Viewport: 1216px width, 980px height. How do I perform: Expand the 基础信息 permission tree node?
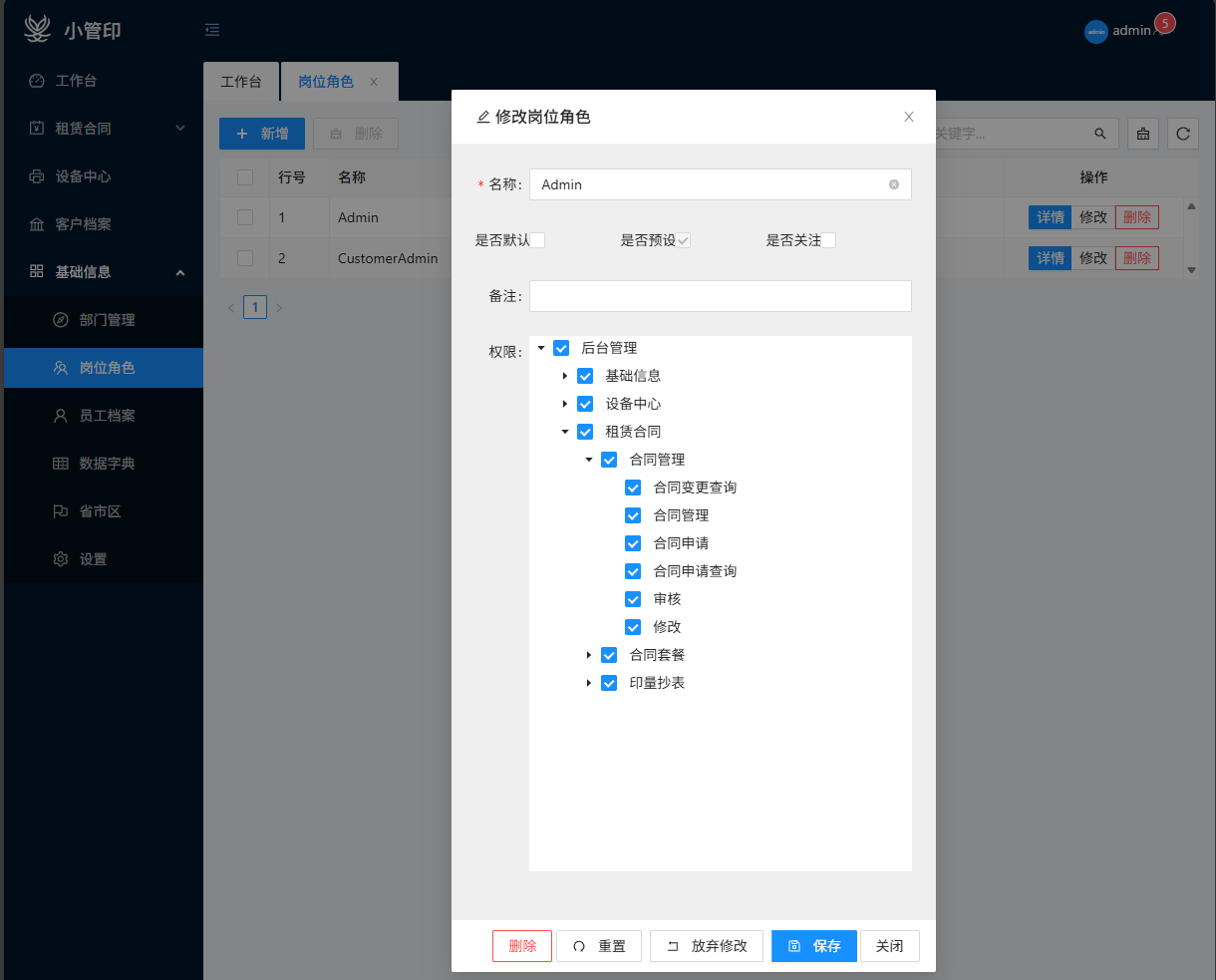click(x=565, y=376)
